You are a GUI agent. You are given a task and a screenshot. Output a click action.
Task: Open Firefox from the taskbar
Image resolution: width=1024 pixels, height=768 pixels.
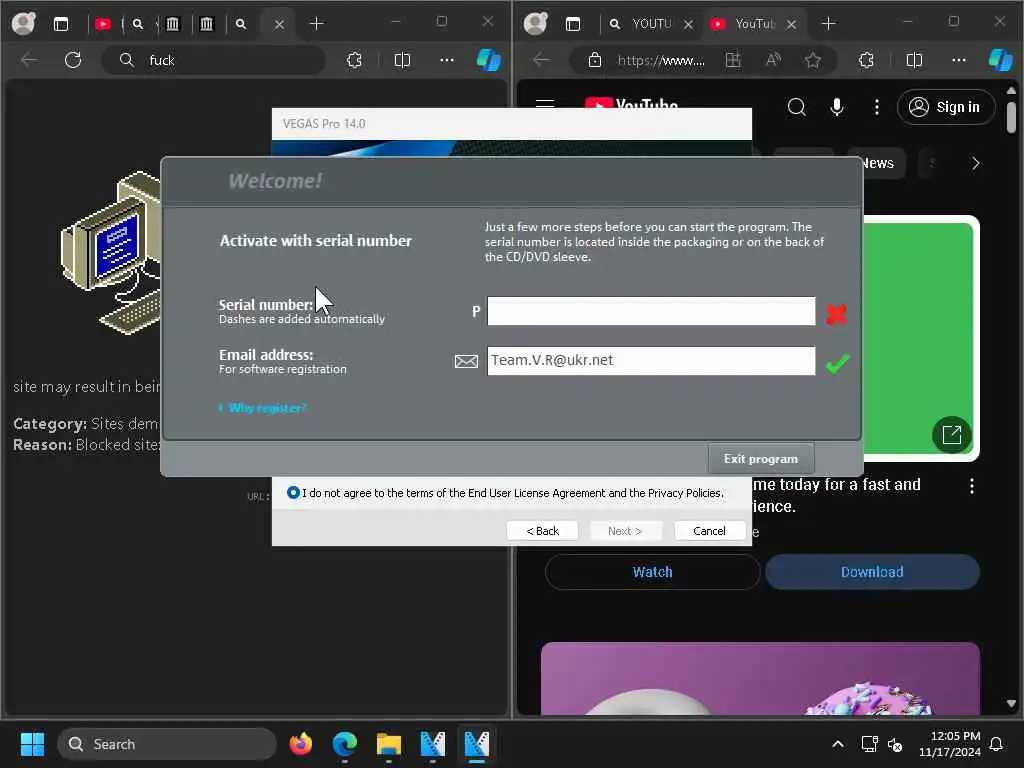(x=300, y=744)
